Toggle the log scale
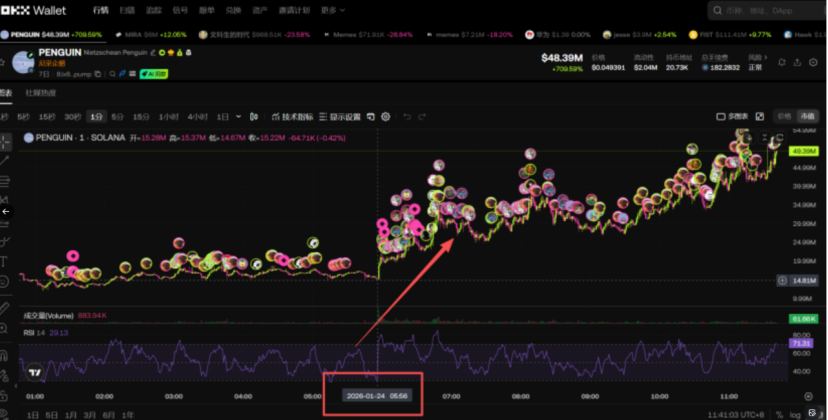The image size is (828, 420). [795, 415]
